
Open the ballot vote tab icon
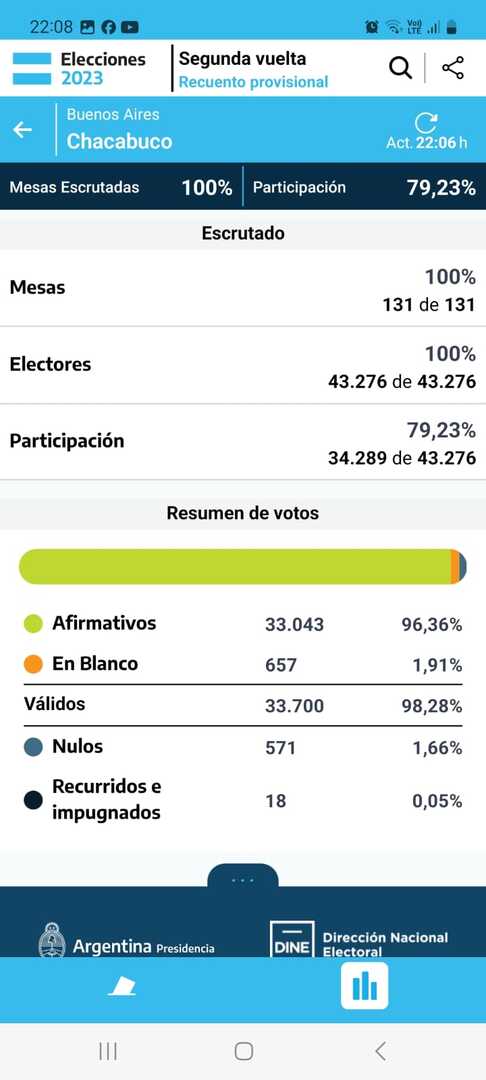tap(123, 988)
